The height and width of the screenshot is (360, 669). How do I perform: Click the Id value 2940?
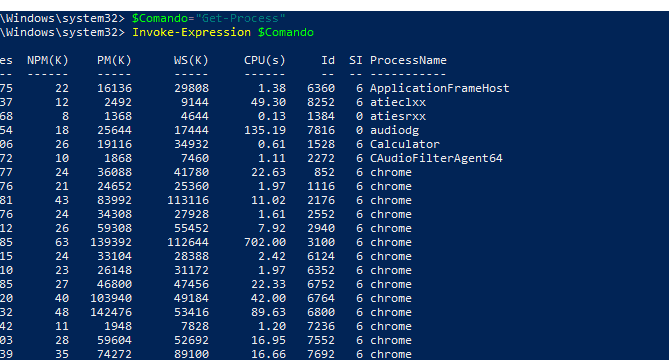[x=321, y=228]
